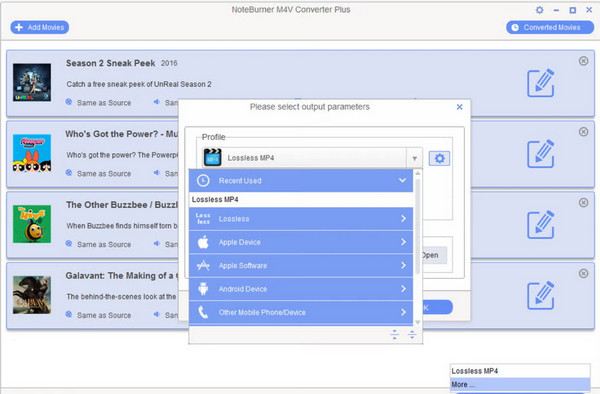Remove Who's Got the Power from list
Viewport: 600px width, 394px height.
click(583, 132)
